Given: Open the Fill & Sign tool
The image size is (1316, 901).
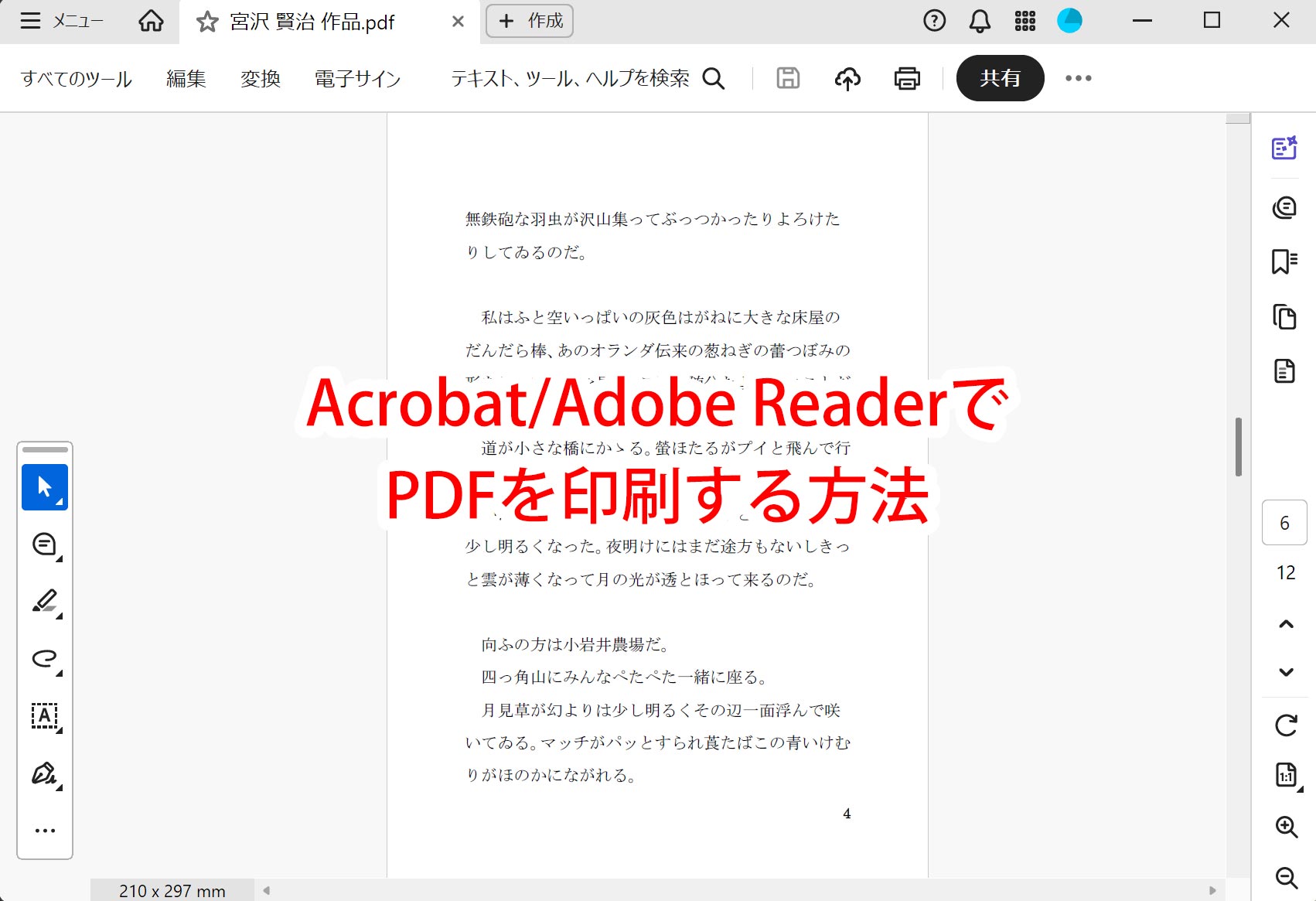Looking at the screenshot, I should [x=44, y=773].
